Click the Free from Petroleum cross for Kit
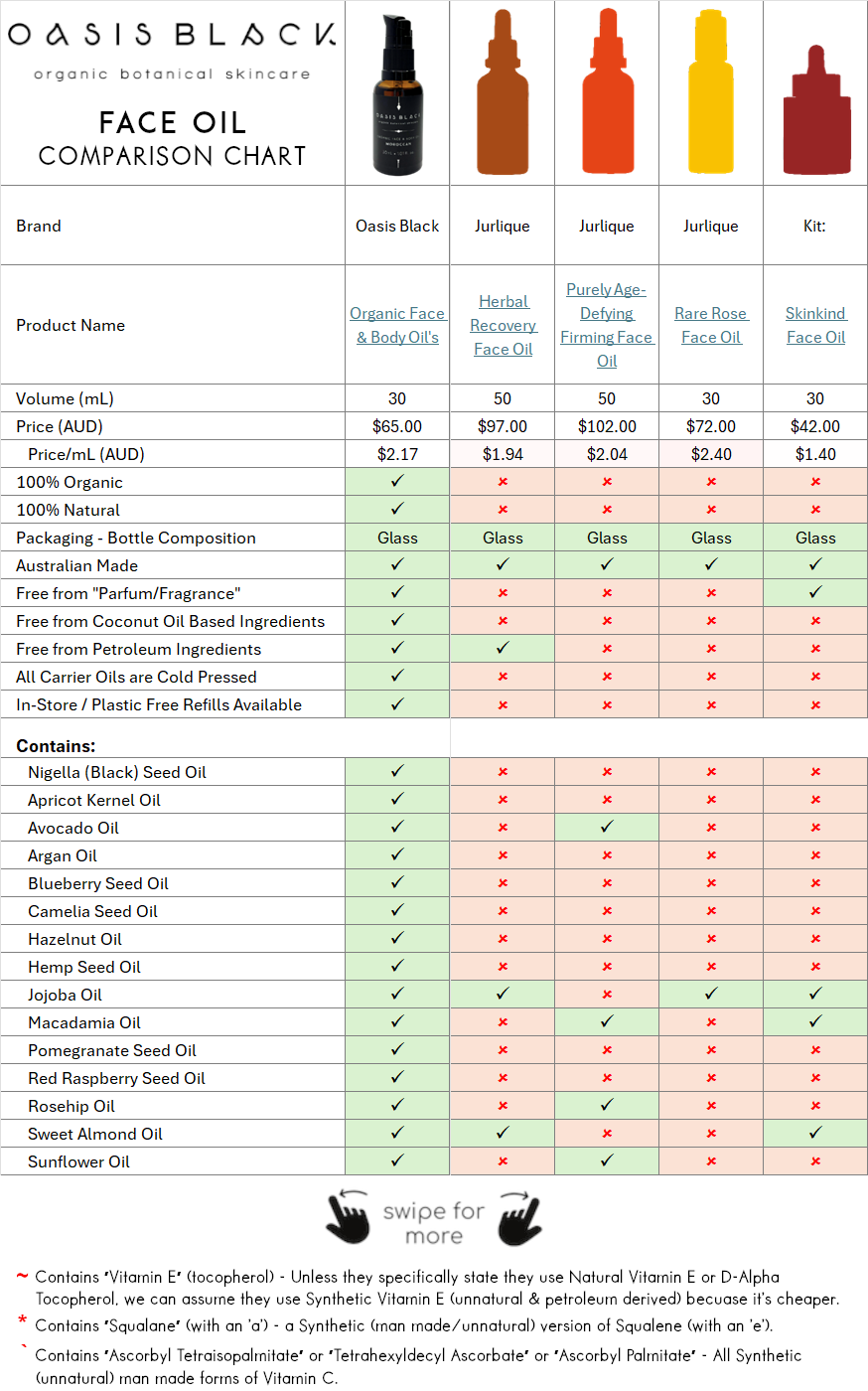The height and width of the screenshot is (1391, 868). point(814,648)
